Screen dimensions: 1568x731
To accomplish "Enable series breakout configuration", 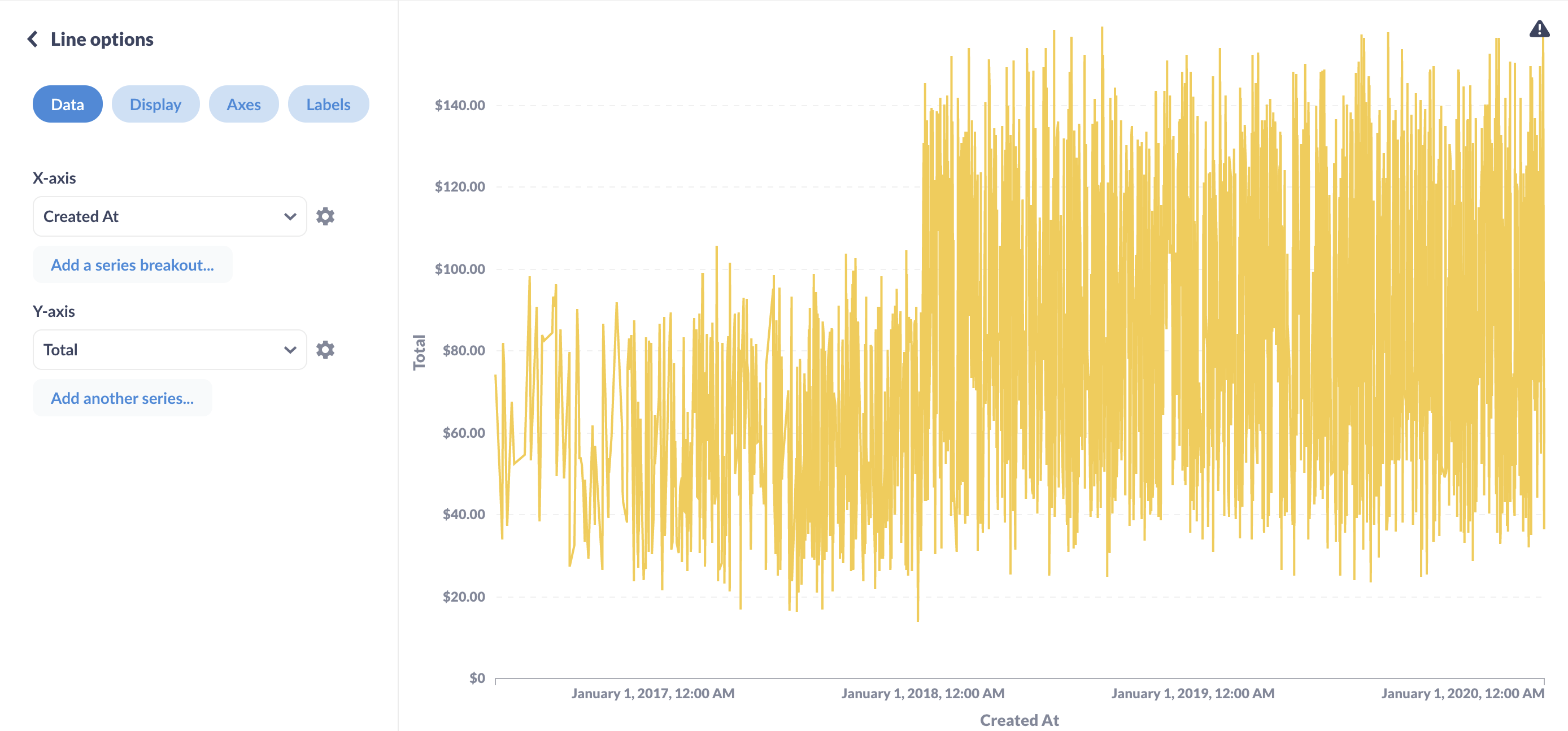I will pos(131,264).
